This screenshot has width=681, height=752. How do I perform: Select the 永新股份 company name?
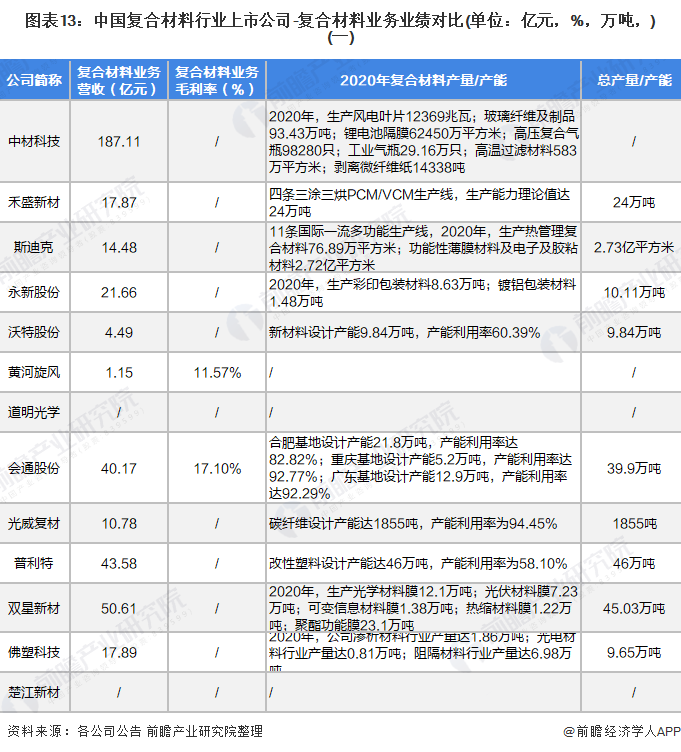coord(34,292)
